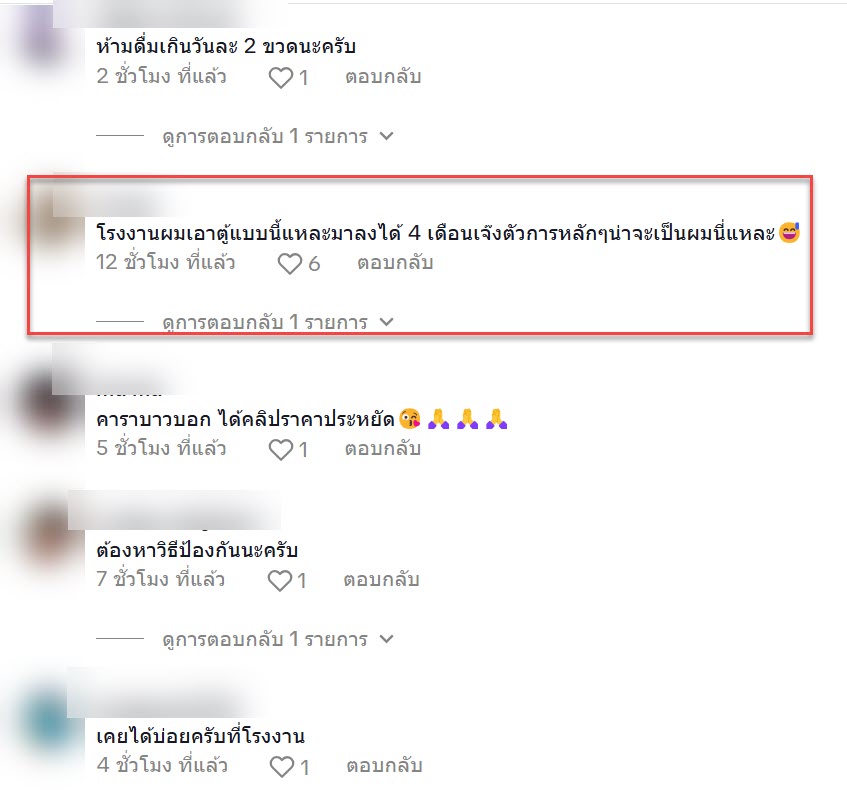Reply to the คาราบาวบอก comment
This screenshot has width=847, height=790.
coord(383,448)
